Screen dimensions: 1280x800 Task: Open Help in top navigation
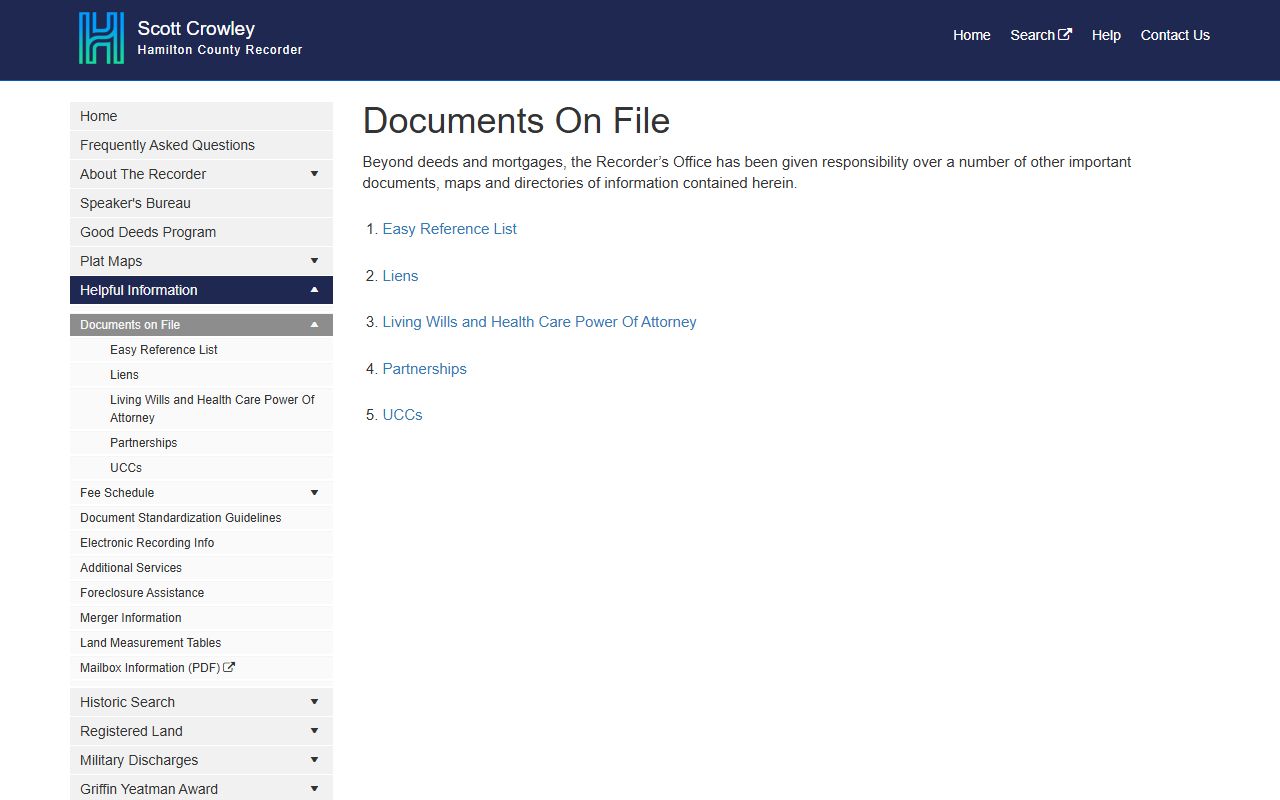click(1106, 35)
